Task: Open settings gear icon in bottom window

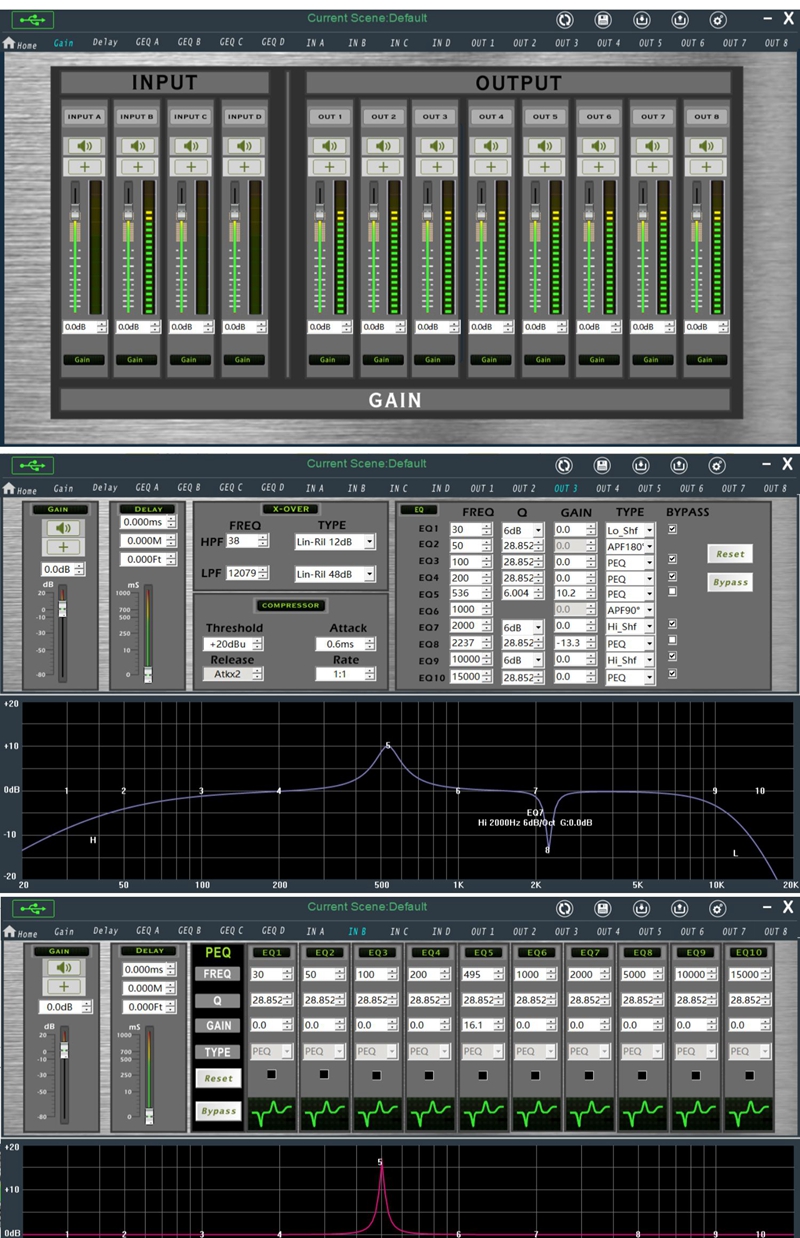Action: pos(718,908)
